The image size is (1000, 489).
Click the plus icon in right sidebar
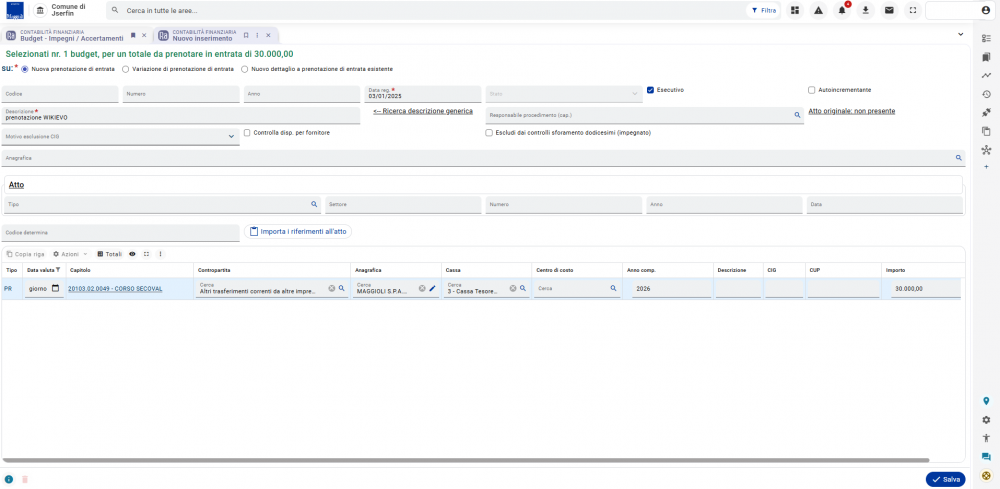click(986, 166)
